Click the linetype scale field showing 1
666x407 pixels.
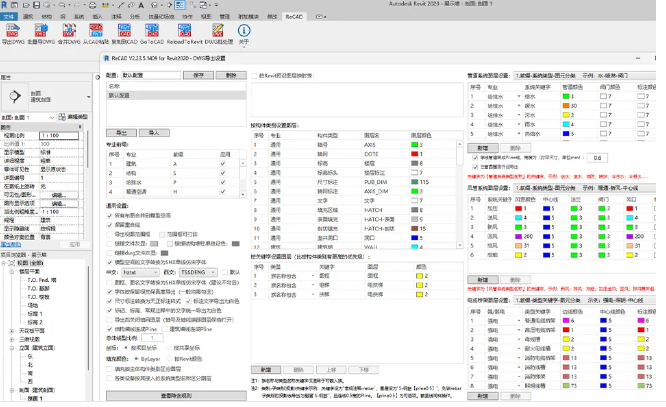(x=152, y=338)
